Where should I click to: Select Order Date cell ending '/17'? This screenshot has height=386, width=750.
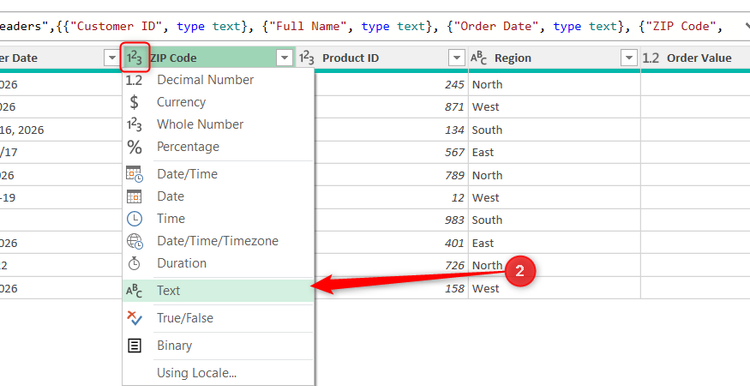61,152
